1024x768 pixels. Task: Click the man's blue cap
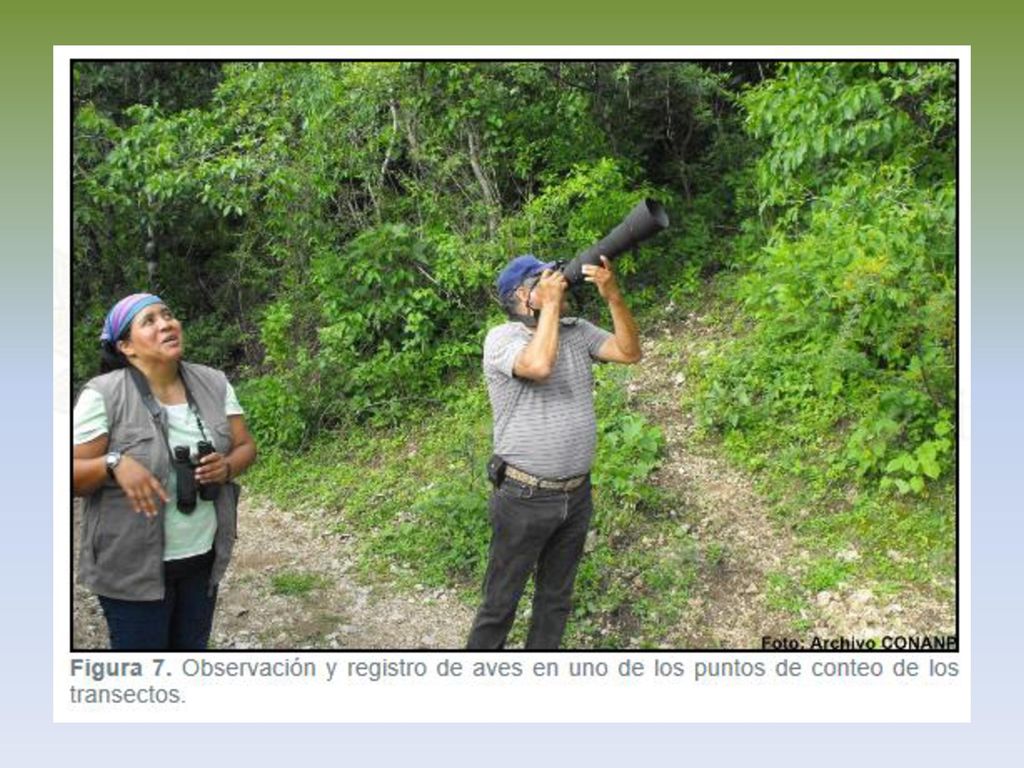pyautogui.click(x=522, y=273)
